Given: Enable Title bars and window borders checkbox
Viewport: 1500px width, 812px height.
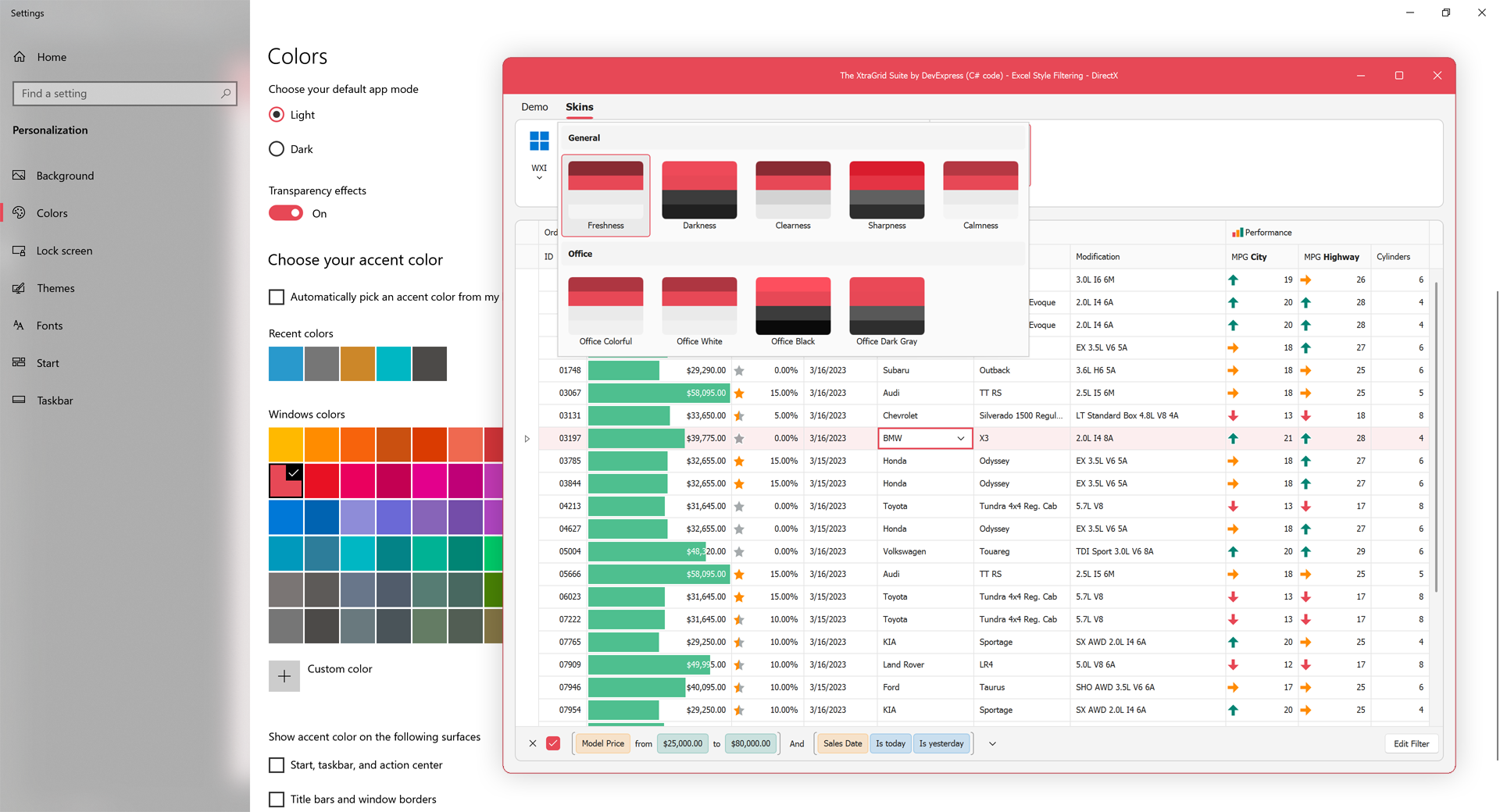Looking at the screenshot, I should coord(277,799).
